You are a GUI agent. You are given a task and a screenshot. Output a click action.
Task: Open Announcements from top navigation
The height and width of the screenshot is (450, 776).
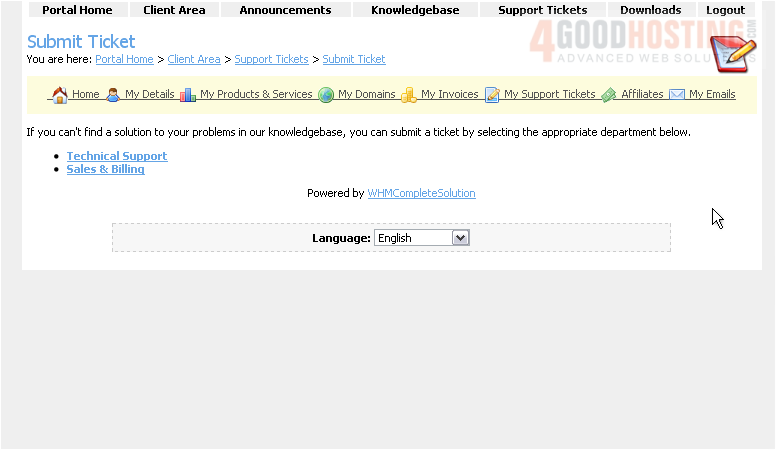coord(285,10)
